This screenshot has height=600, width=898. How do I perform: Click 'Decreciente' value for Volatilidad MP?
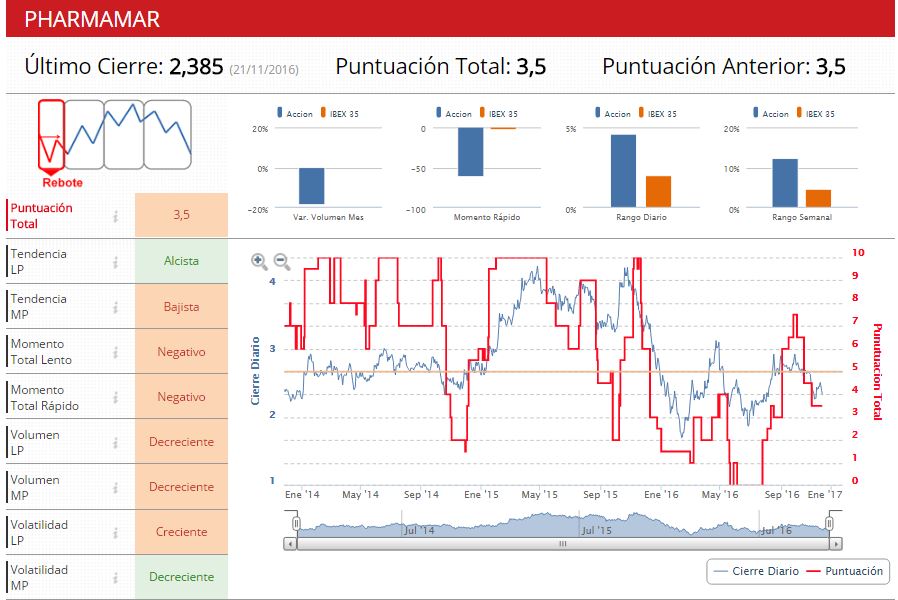coord(182,577)
